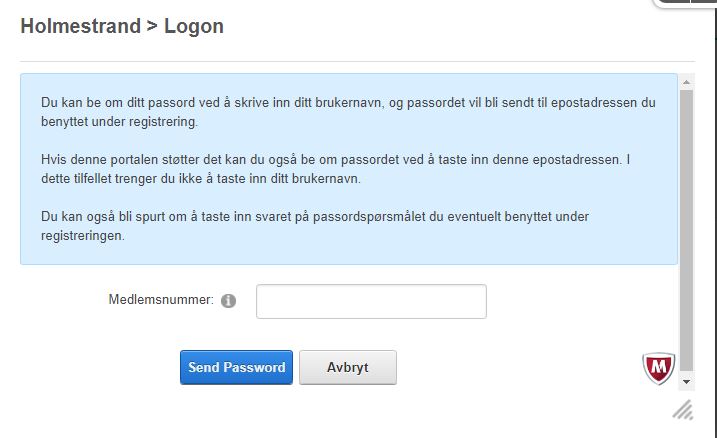Viewport: 717px width, 438px height.
Task: Click the info icon beside Medlemsnummer
Action: coord(228,301)
